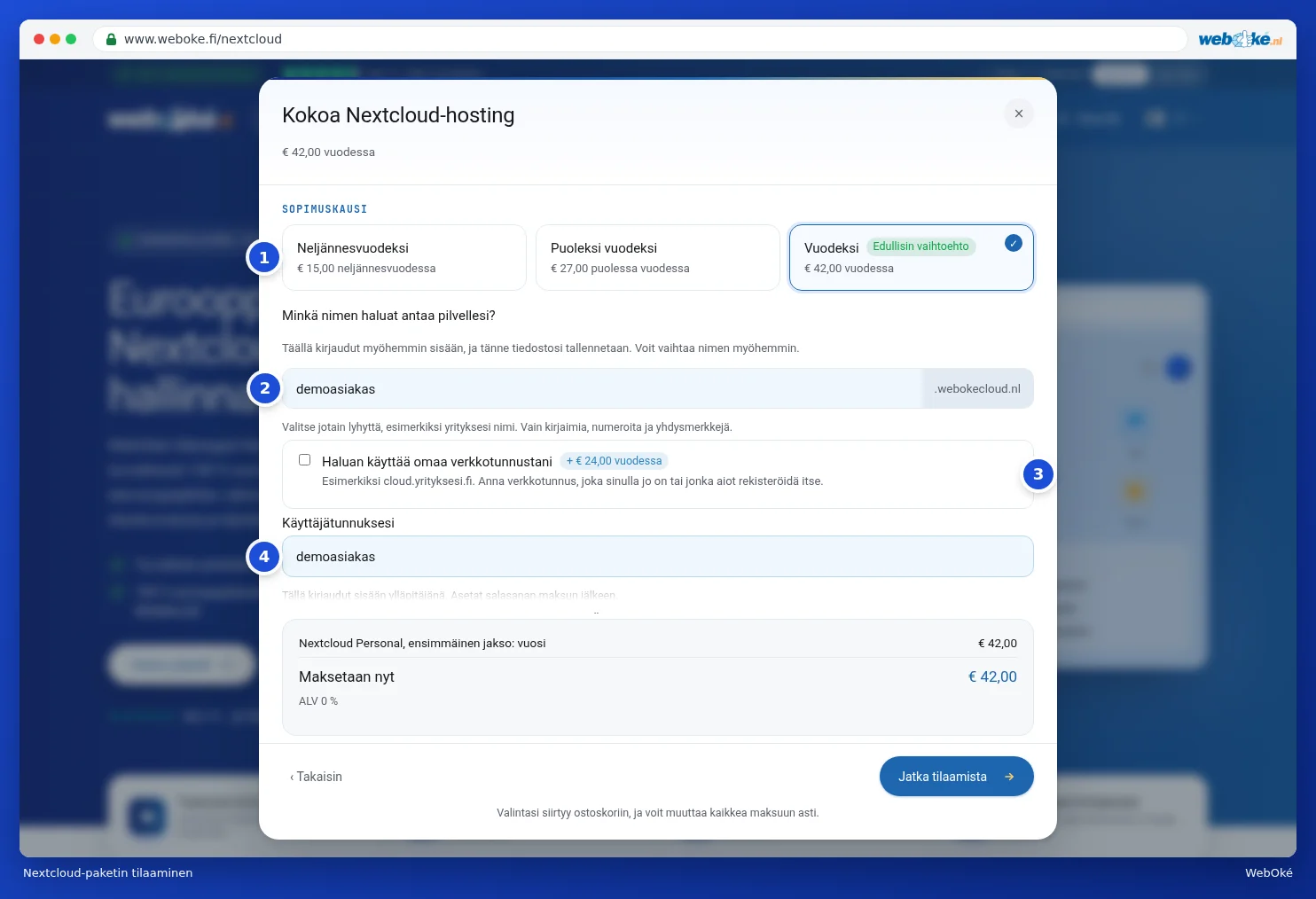Edit the cloud name field containing demoasiakas

tap(602, 388)
